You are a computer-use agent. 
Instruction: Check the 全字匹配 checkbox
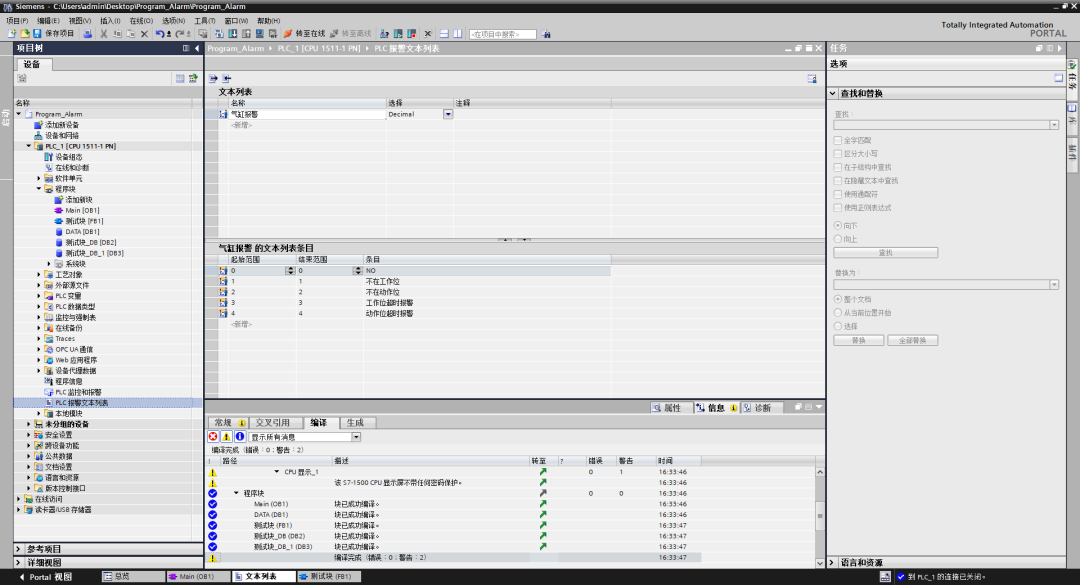click(838, 140)
